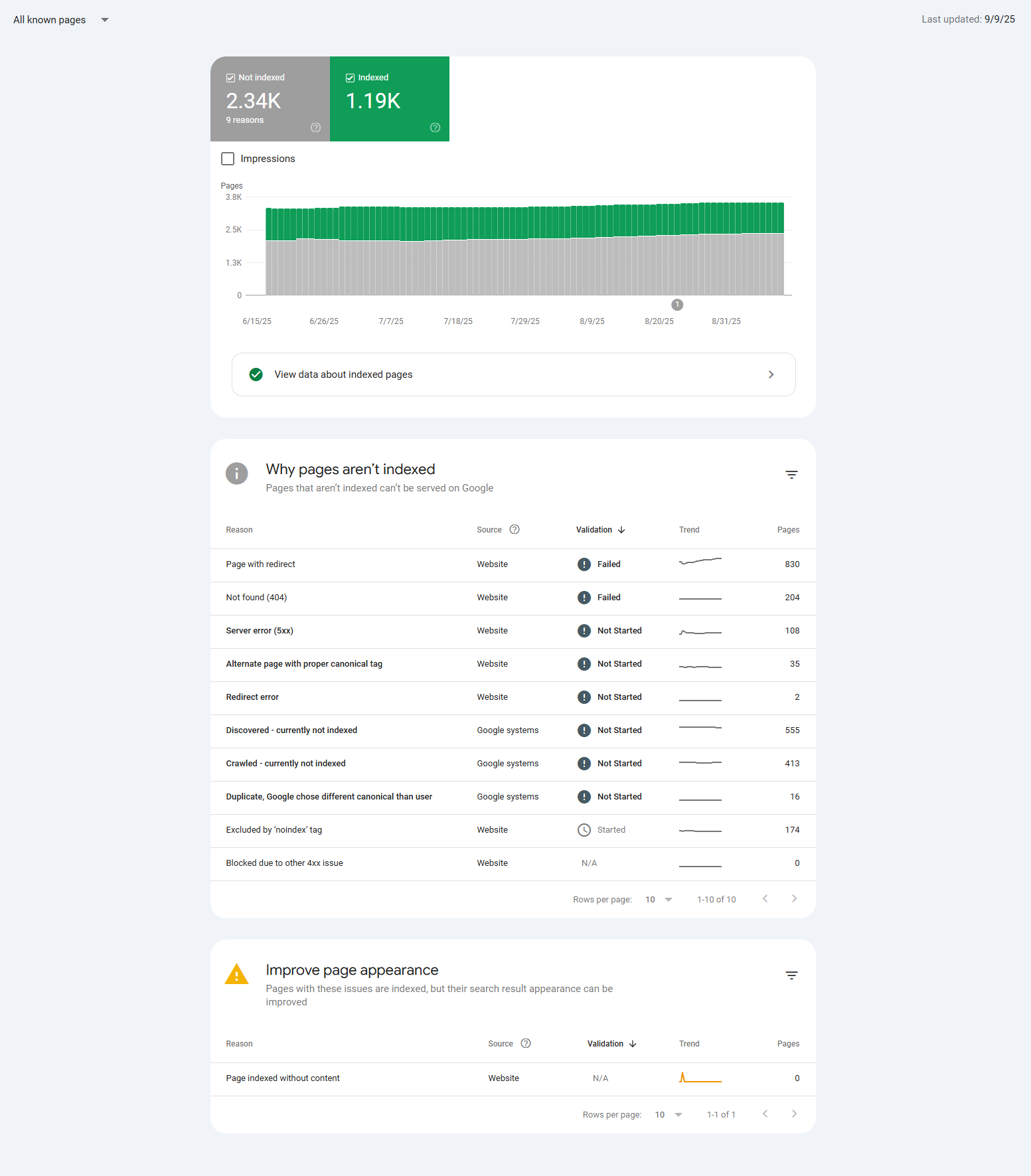Enable the Impressions checkbox
Image resolution: width=1031 pixels, height=1176 pixels.
pyautogui.click(x=228, y=159)
